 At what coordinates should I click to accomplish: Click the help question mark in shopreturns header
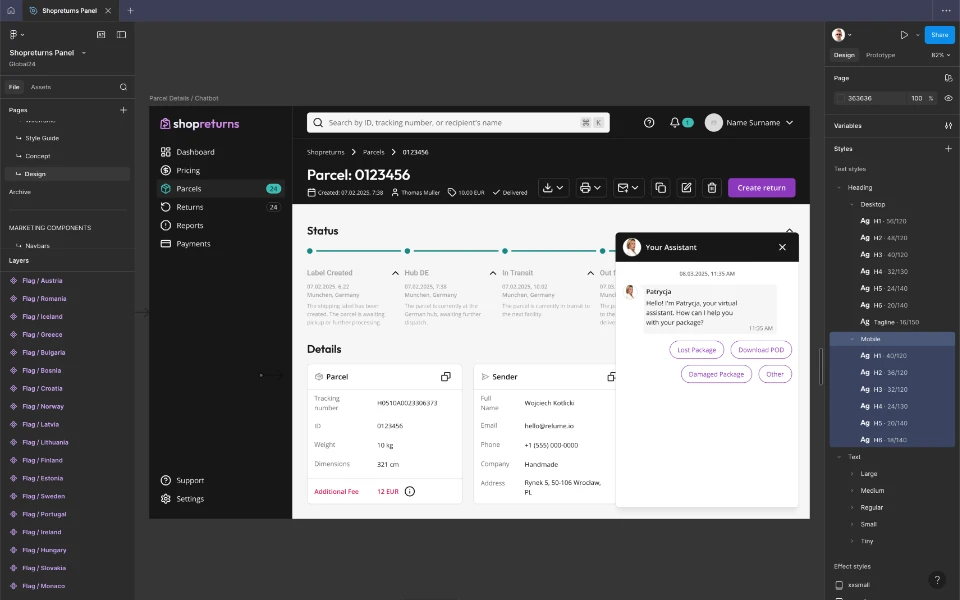[649, 122]
